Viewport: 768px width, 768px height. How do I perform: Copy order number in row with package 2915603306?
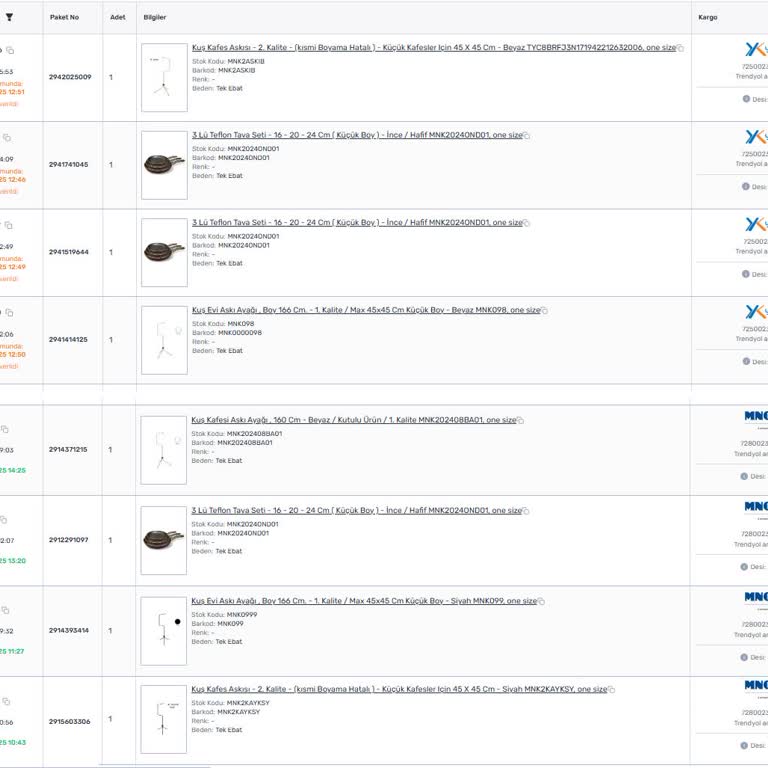tap(6, 701)
